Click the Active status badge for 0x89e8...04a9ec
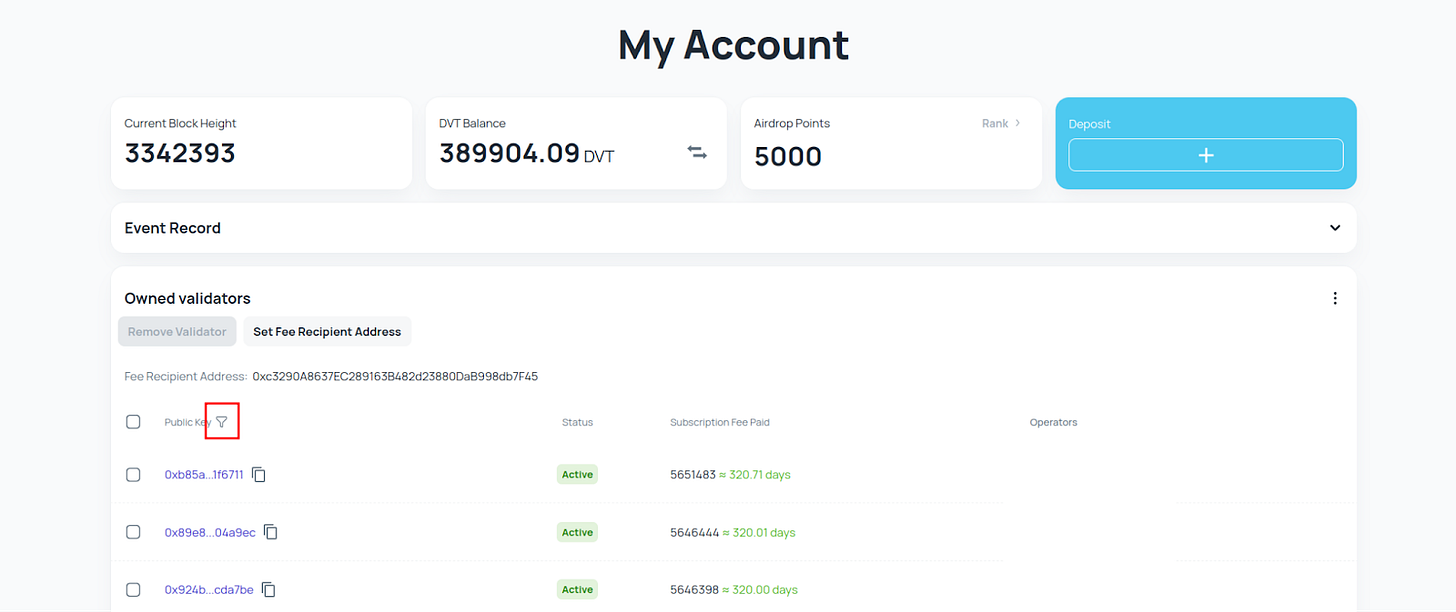This screenshot has height=612, width=1456. click(577, 532)
